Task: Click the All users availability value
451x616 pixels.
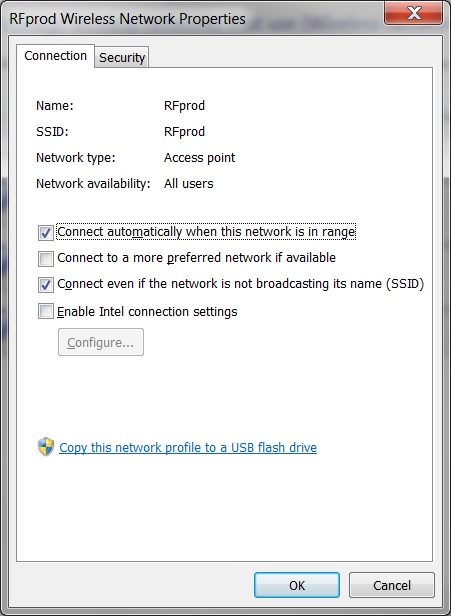Action: 189,183
